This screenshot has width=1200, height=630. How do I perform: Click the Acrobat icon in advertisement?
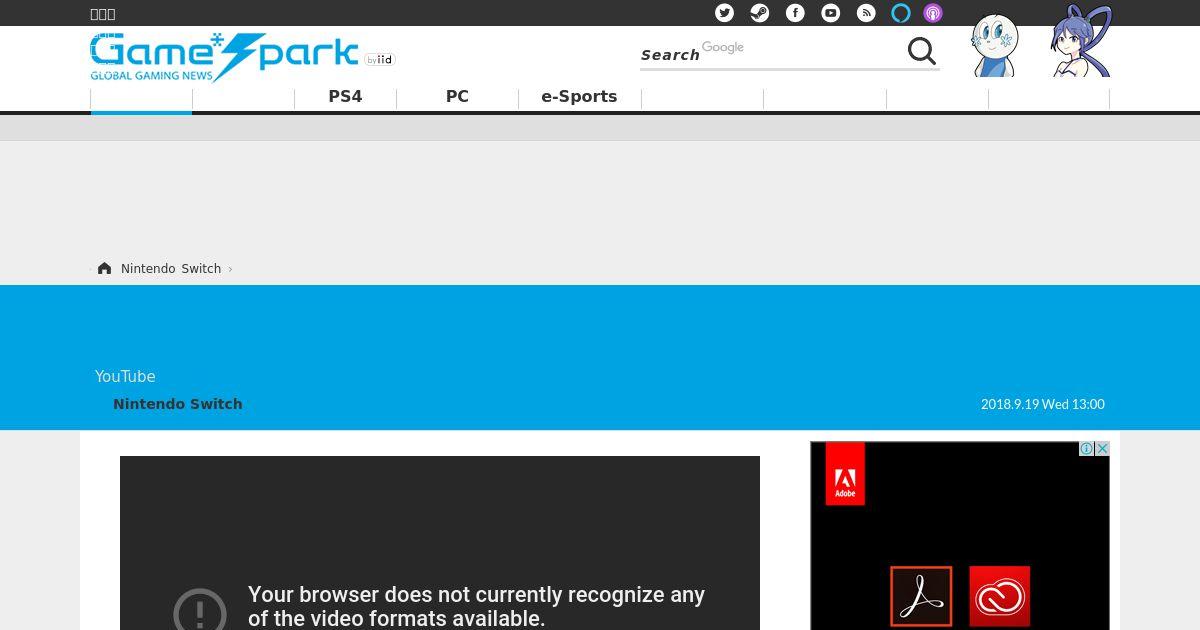pyautogui.click(x=921, y=597)
